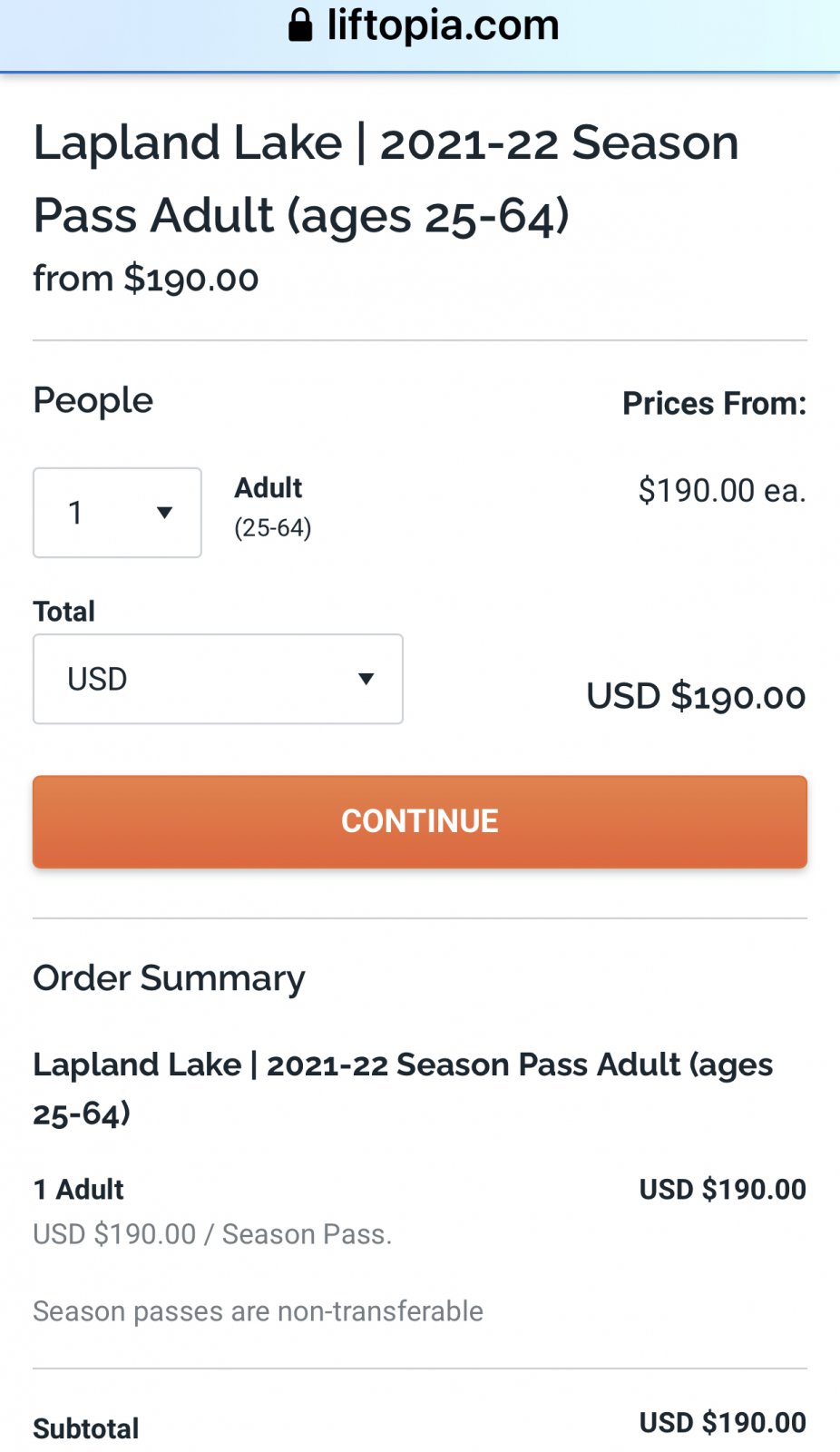Screen dimensions: 840x1452
Task: Tap the Adult (25-64) label
Action: click(x=272, y=506)
